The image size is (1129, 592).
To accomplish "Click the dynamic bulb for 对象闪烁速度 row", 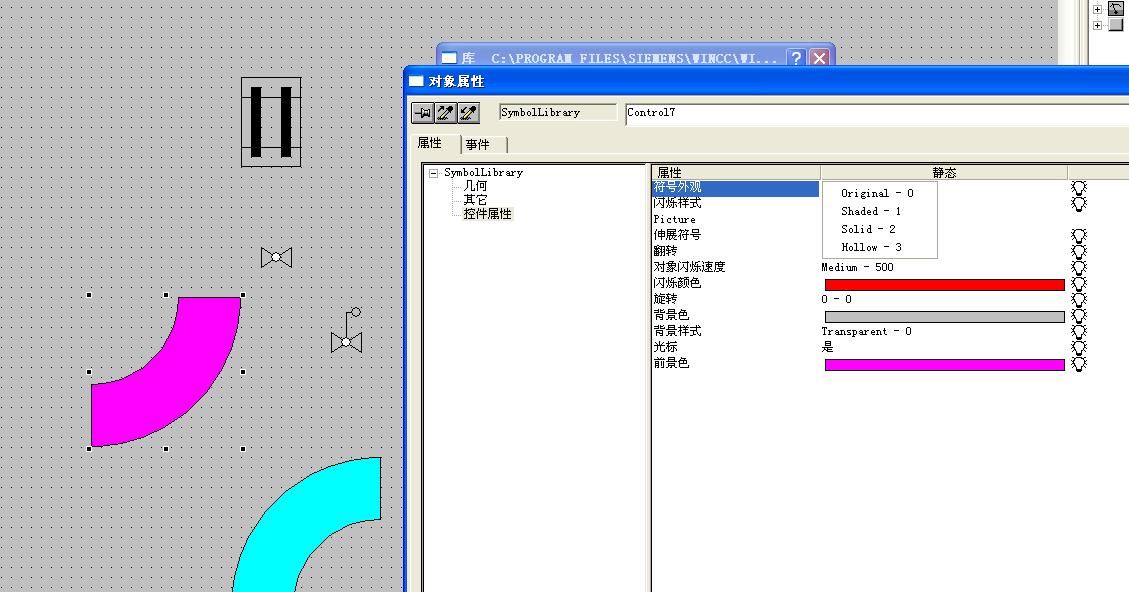I will (1079, 267).
